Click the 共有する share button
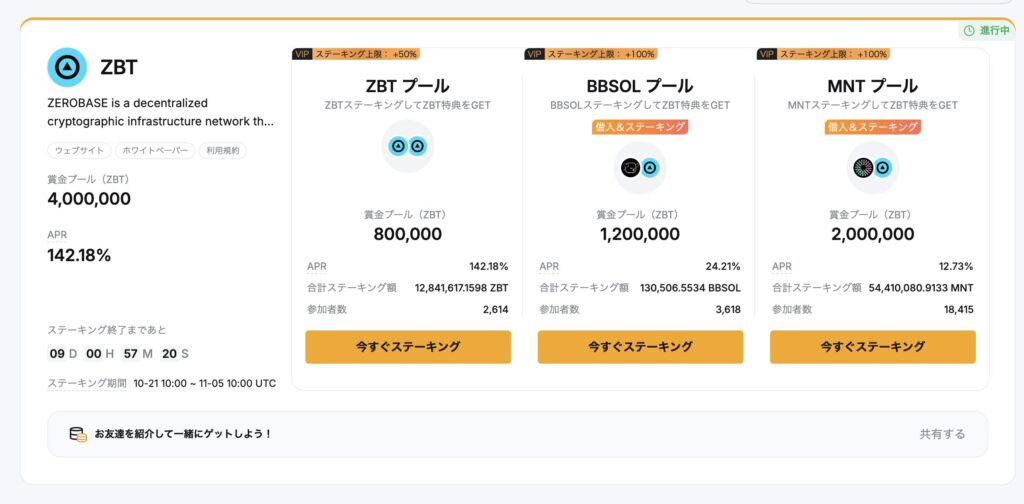 pyautogui.click(x=942, y=434)
